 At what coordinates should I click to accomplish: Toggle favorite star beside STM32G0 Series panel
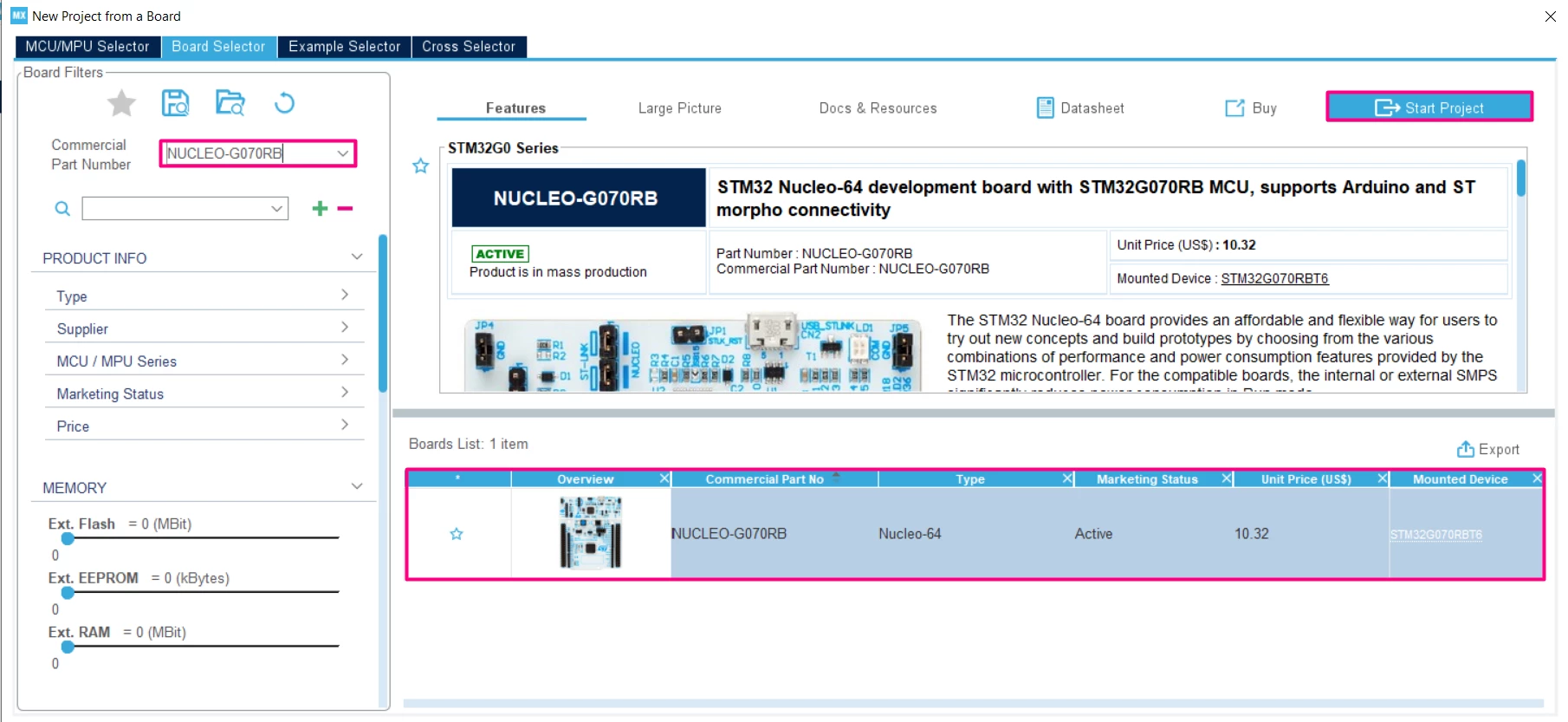click(x=421, y=166)
